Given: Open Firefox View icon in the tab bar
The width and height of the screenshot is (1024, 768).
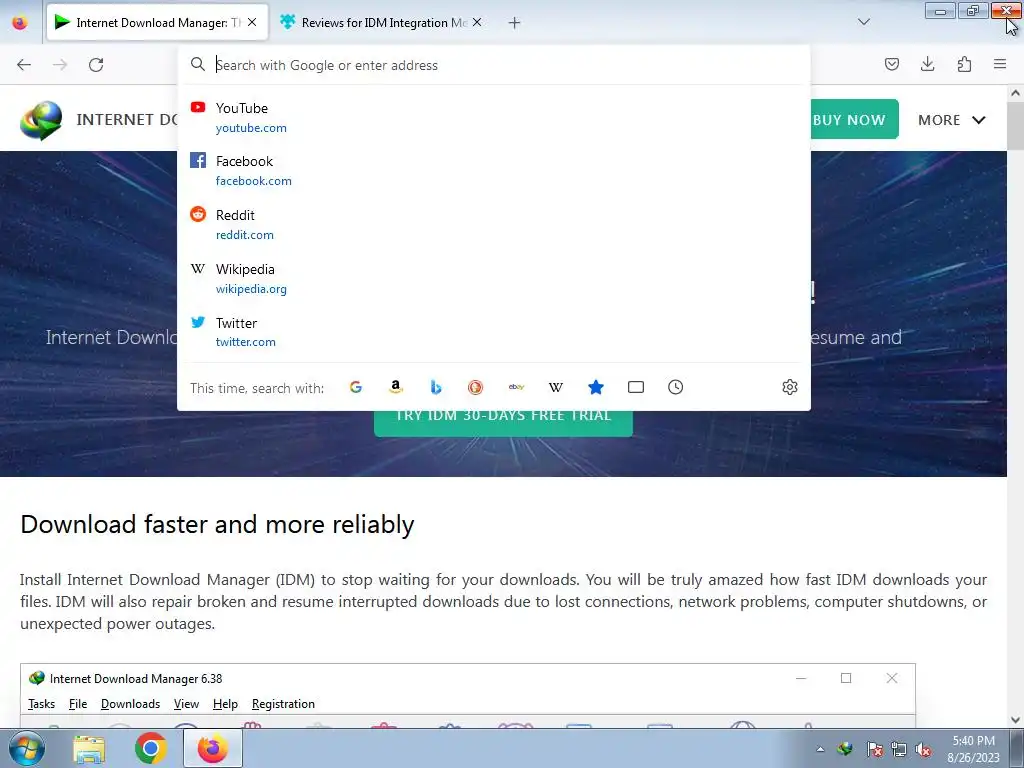Looking at the screenshot, I should point(20,23).
